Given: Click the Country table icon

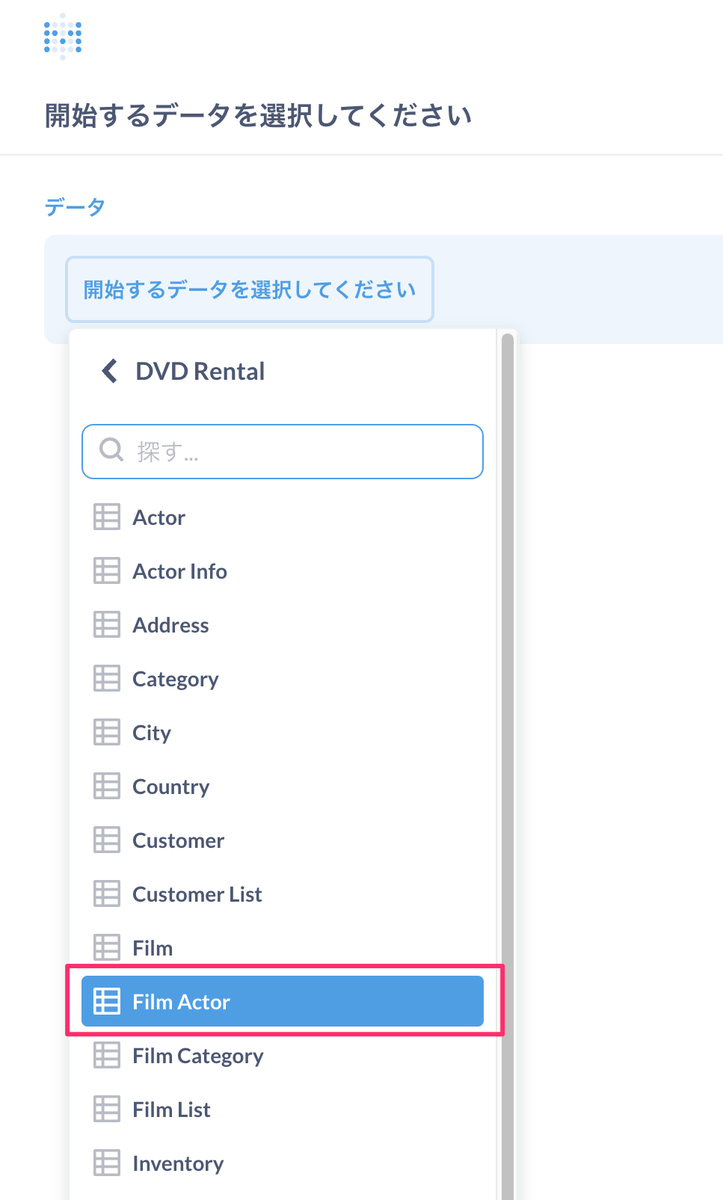Looking at the screenshot, I should 106,787.
